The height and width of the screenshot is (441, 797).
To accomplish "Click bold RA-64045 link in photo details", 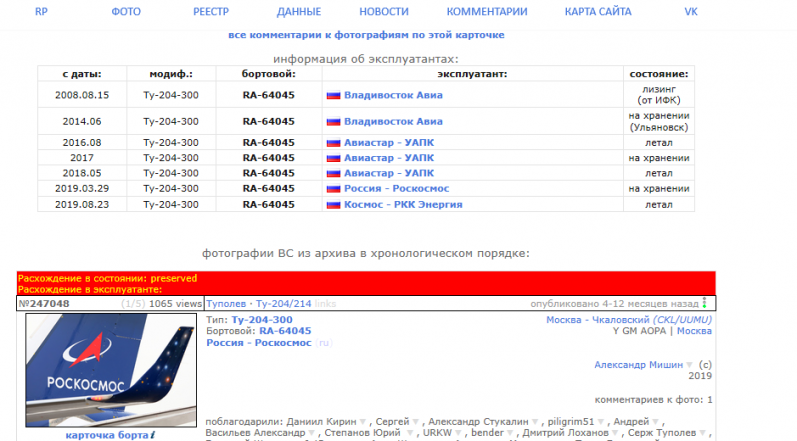I will pyautogui.click(x=285, y=330).
